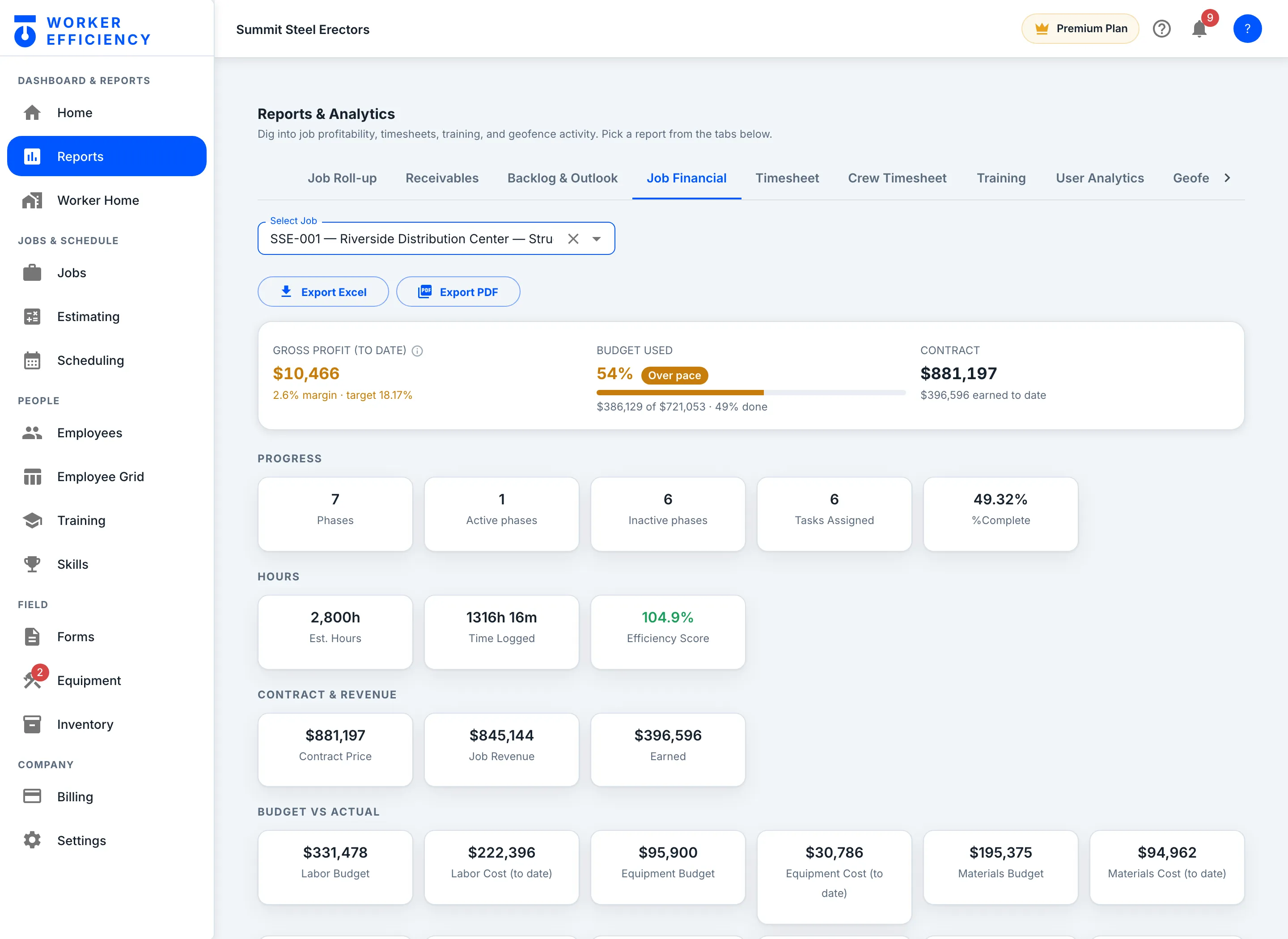
Task: Click the Skills trophy icon
Action: (32, 564)
